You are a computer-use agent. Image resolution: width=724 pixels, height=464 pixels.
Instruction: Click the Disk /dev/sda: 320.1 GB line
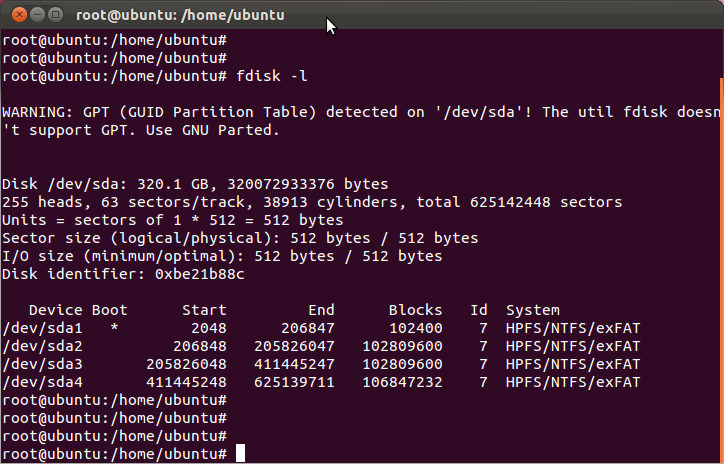pyautogui.click(x=195, y=184)
